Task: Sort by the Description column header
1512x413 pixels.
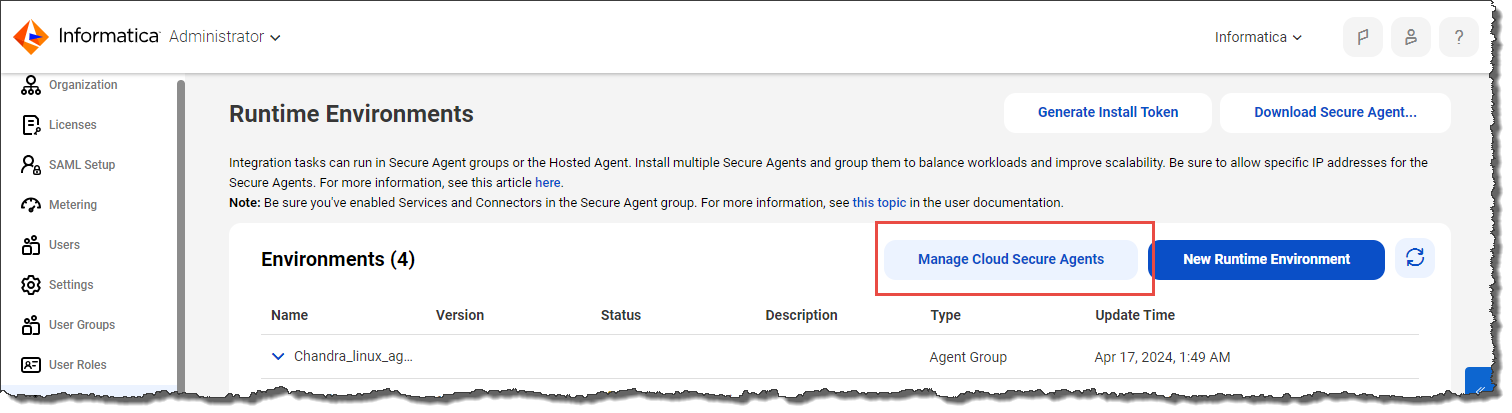Action: 801,315
